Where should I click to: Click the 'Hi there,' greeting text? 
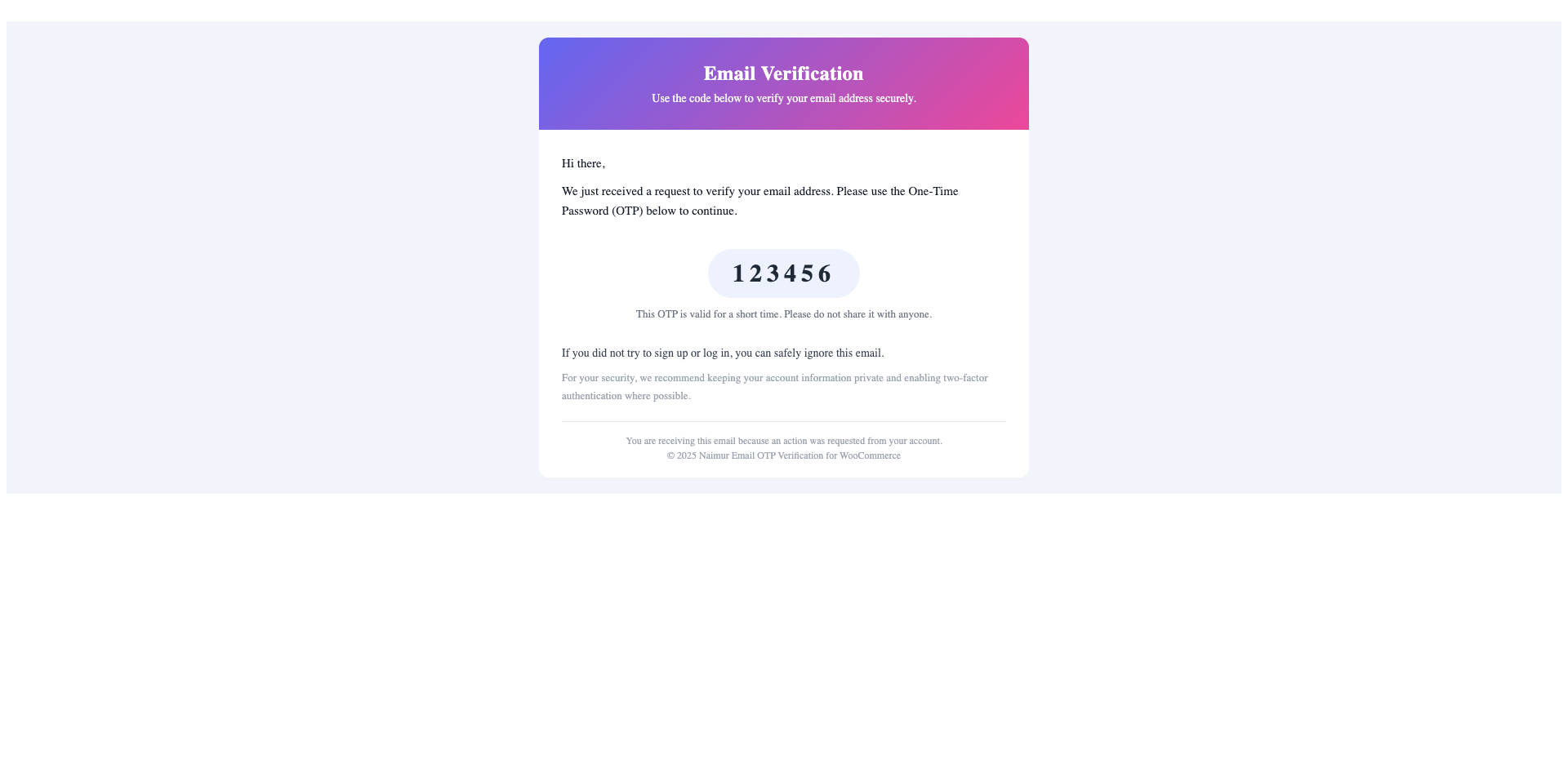583,164
